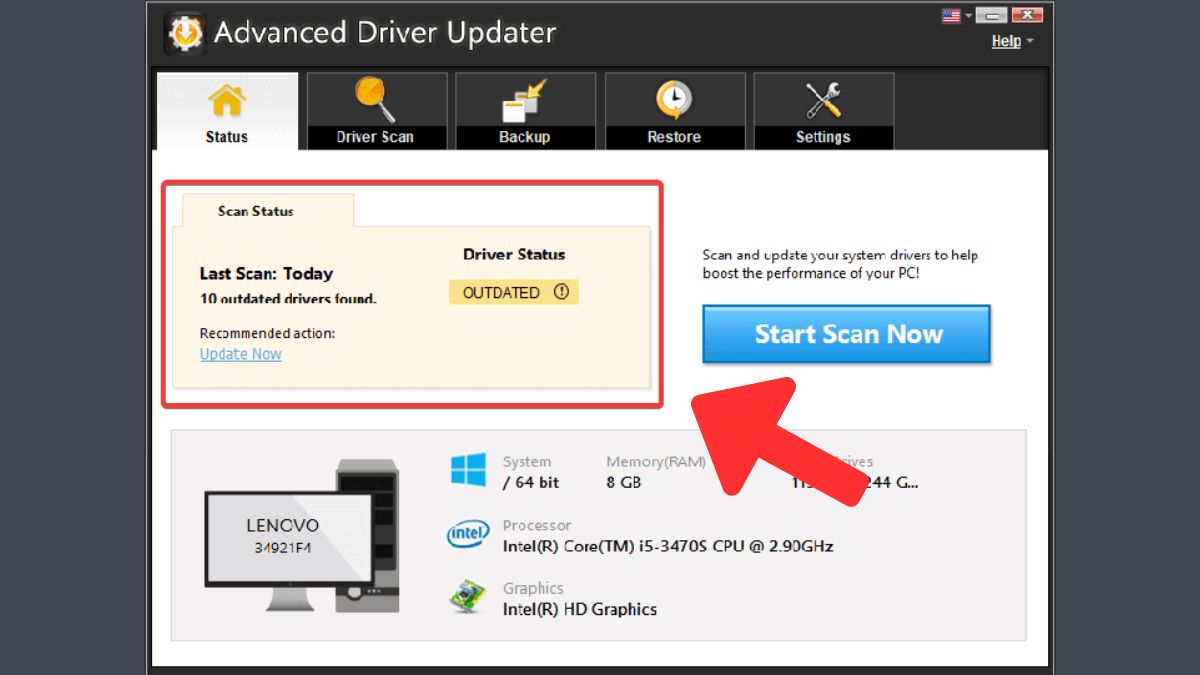Click the '/ 64 bit' system value
Image resolution: width=1200 pixels, height=675 pixels.
(x=531, y=482)
